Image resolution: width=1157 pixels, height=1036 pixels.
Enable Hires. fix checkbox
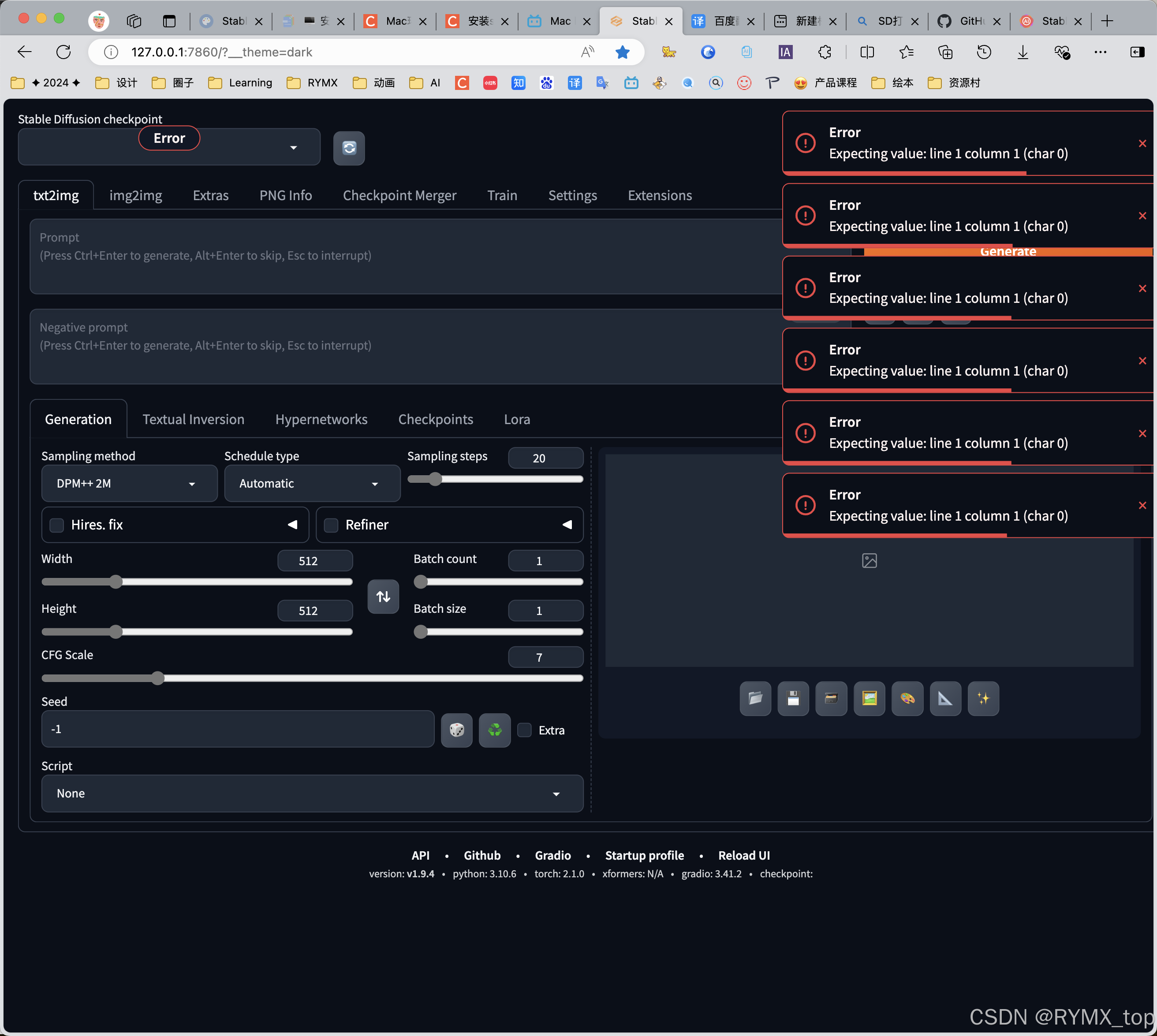point(57,525)
